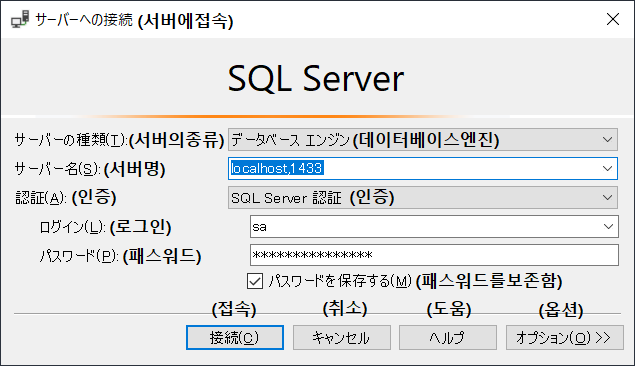The image size is (635, 366).
Task: Click the server connection icon in the title bar
Action: pos(20,19)
